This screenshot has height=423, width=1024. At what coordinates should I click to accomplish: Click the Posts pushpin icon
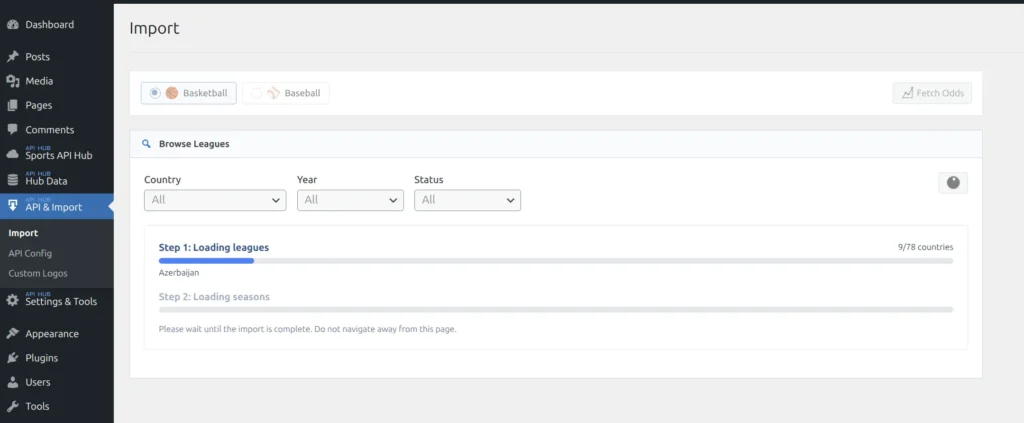click(x=12, y=57)
